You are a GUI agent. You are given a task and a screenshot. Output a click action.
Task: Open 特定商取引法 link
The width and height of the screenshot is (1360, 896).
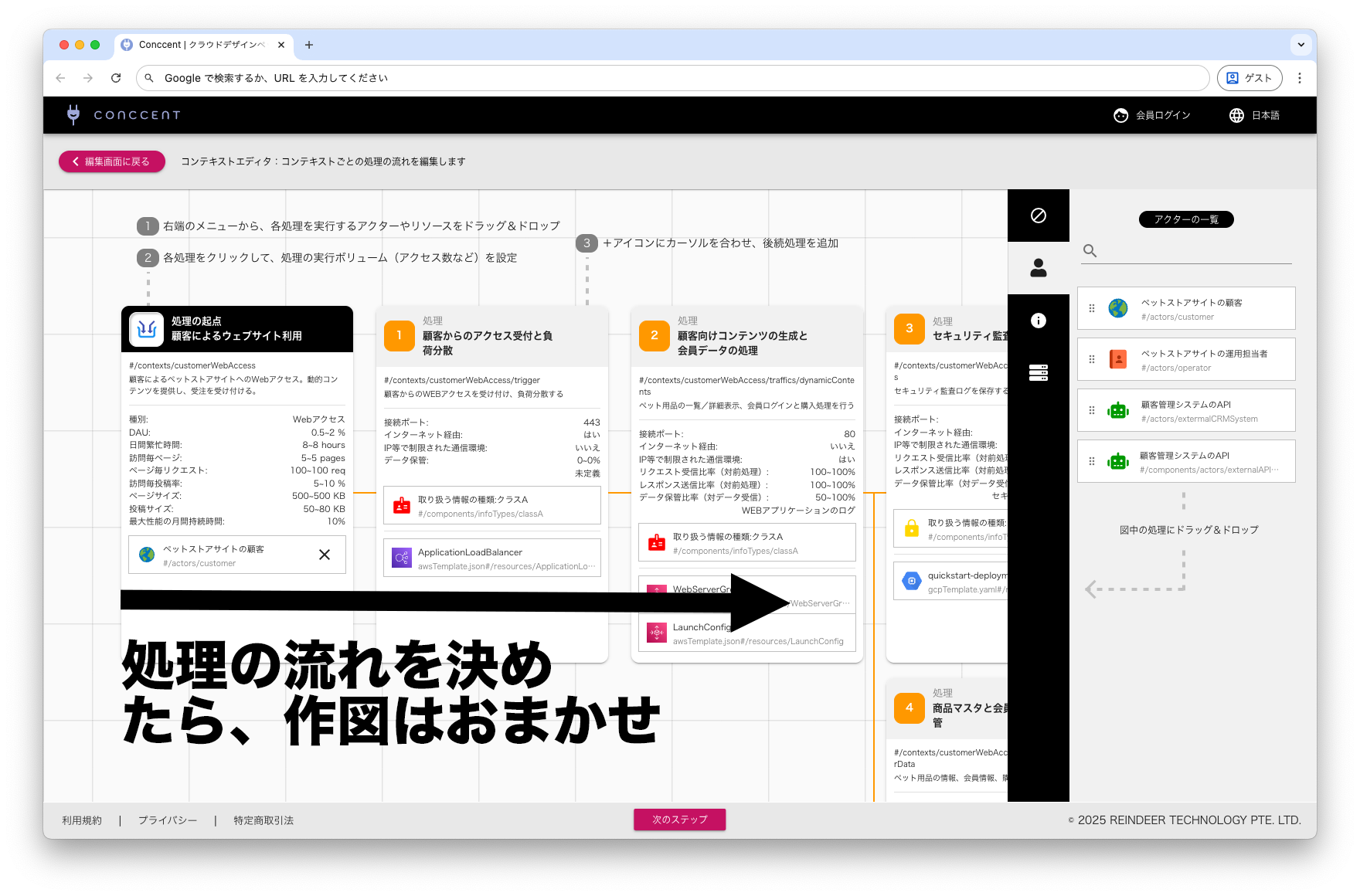click(x=263, y=820)
